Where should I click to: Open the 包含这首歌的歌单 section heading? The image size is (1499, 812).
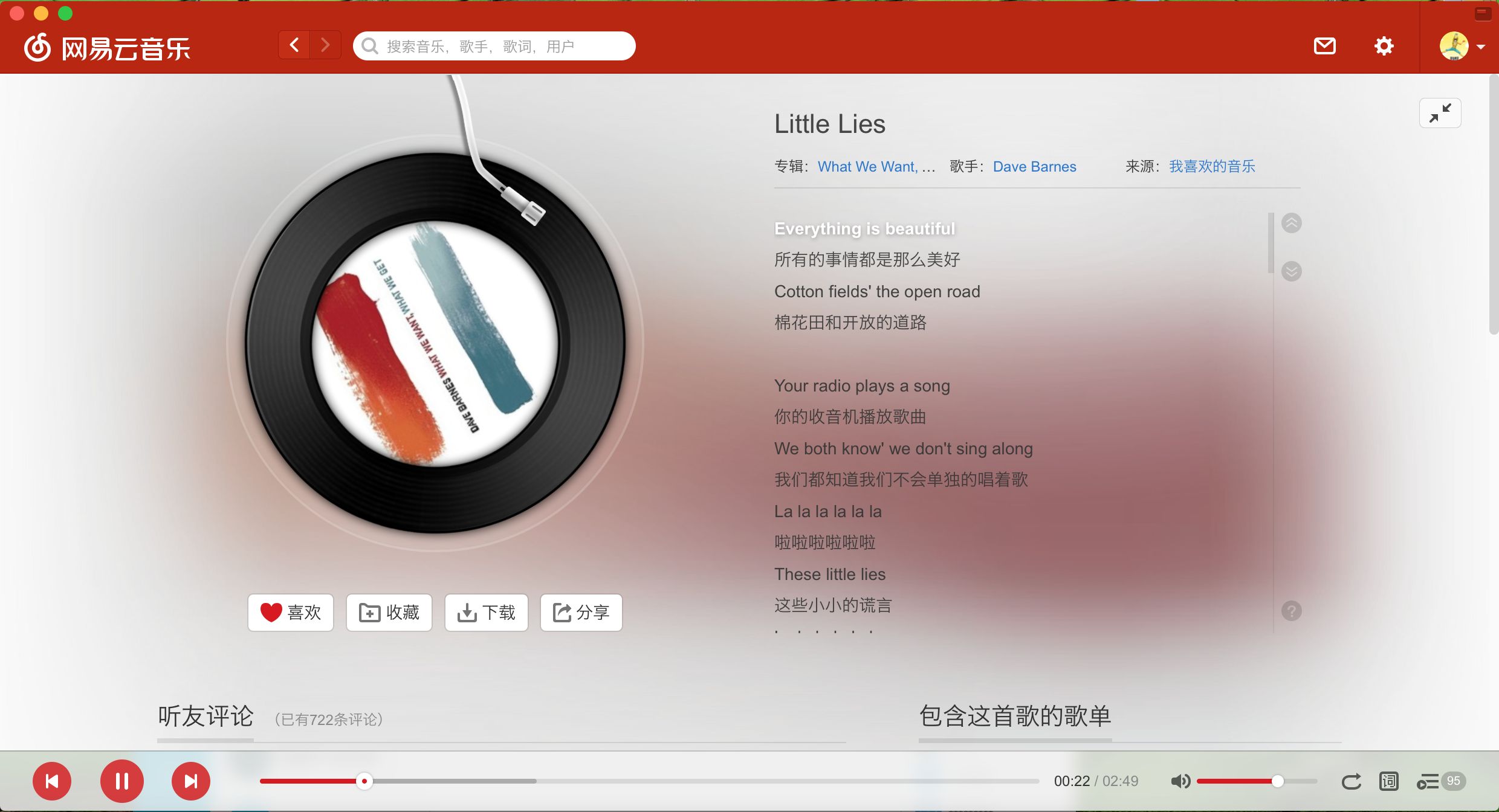click(1015, 717)
